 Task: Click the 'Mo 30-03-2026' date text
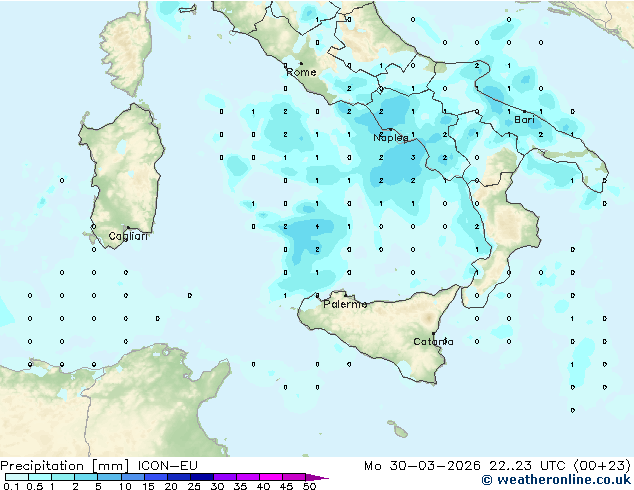(x=422, y=466)
